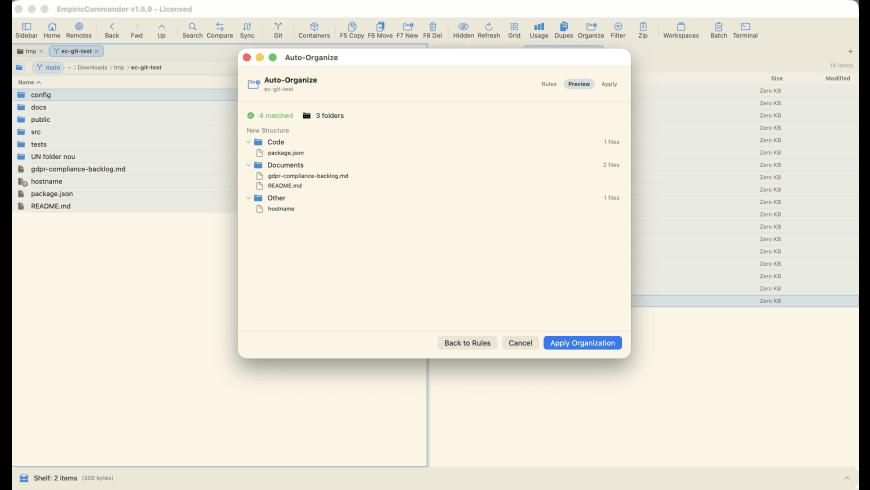
Task: Sort right pane by Size column
Action: coord(776,78)
